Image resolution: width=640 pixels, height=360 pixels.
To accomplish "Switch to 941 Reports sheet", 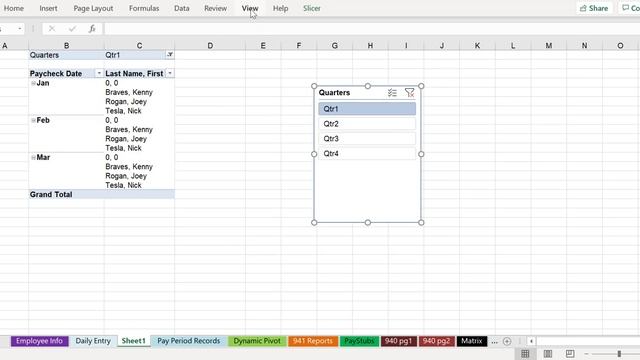I will coord(313,341).
